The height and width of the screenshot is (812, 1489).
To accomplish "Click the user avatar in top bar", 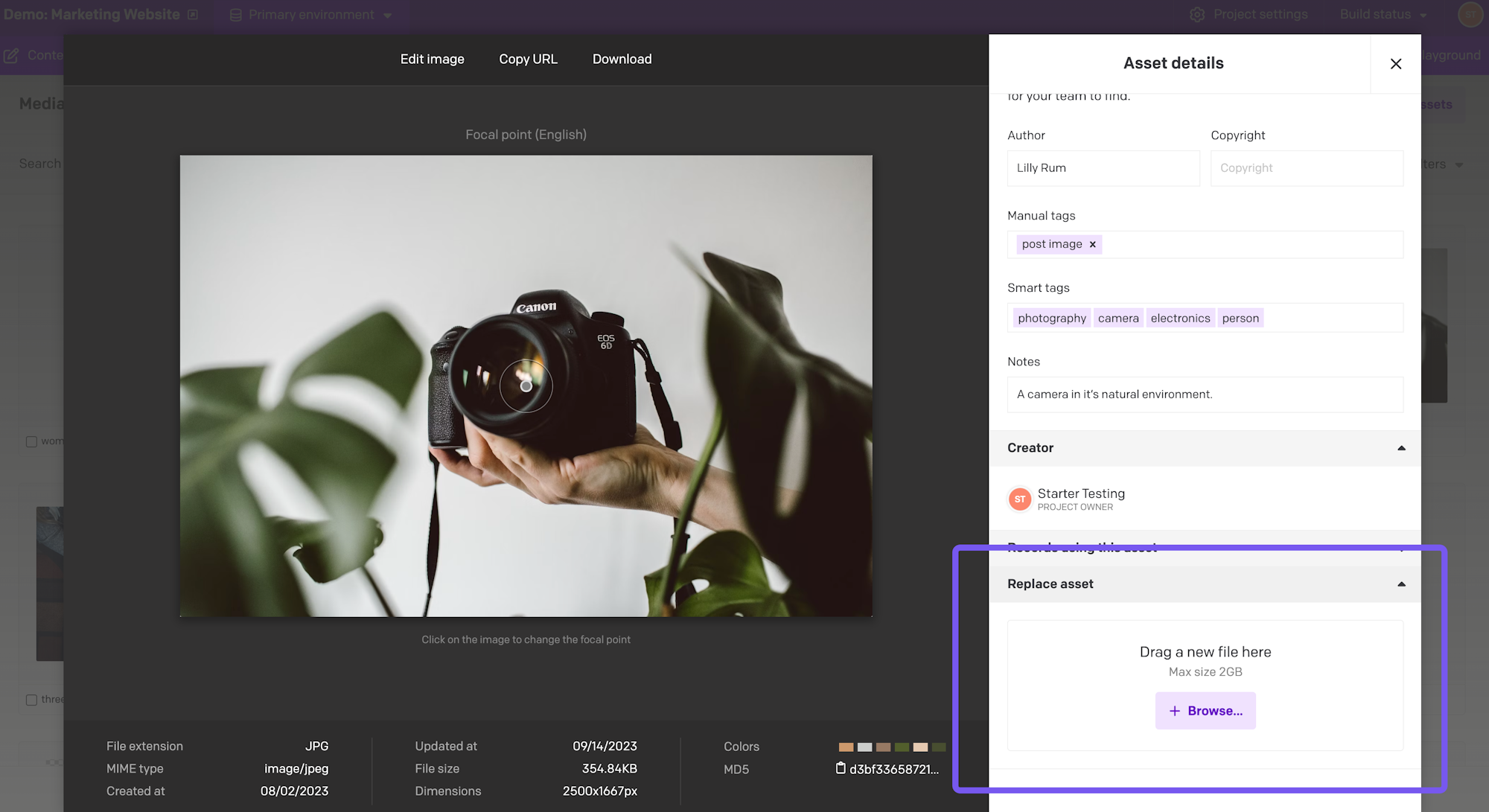I will pyautogui.click(x=1470, y=15).
